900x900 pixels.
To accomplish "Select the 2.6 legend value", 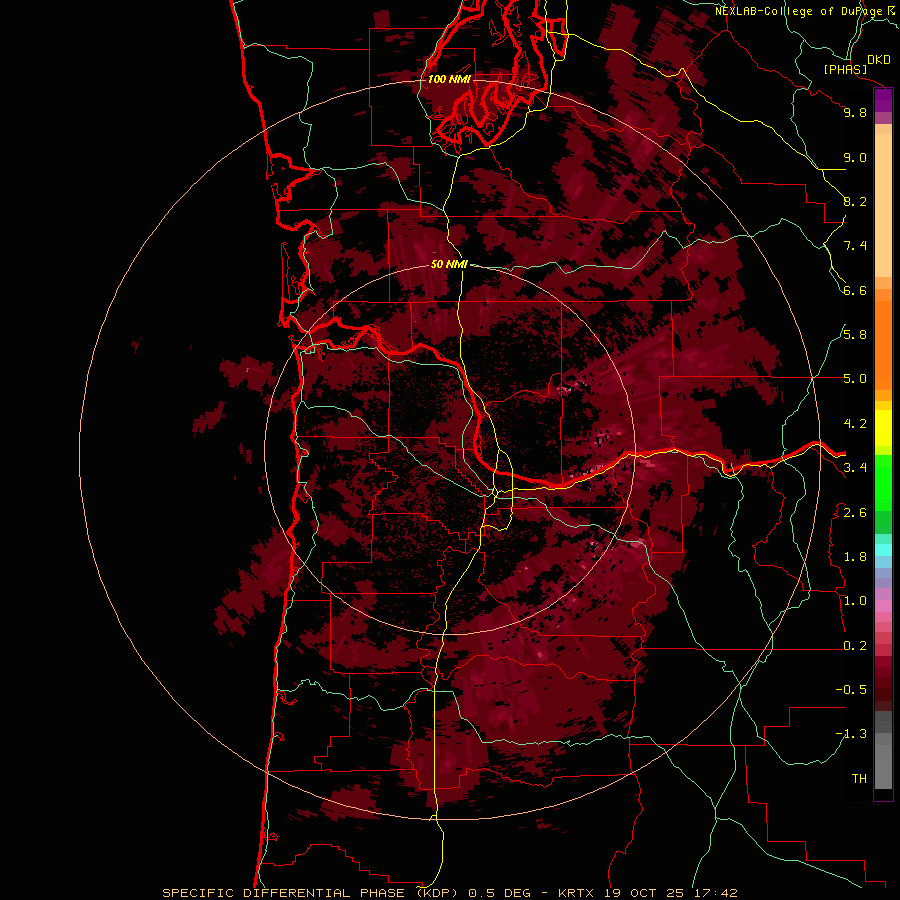I will 855,513.
